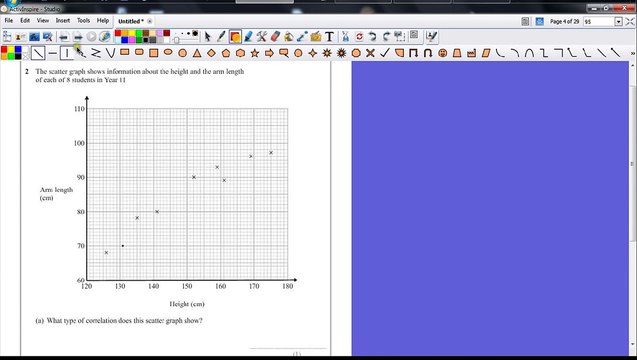Select the triangle shape
This screenshot has height=360, width=637.
[x=197, y=53]
